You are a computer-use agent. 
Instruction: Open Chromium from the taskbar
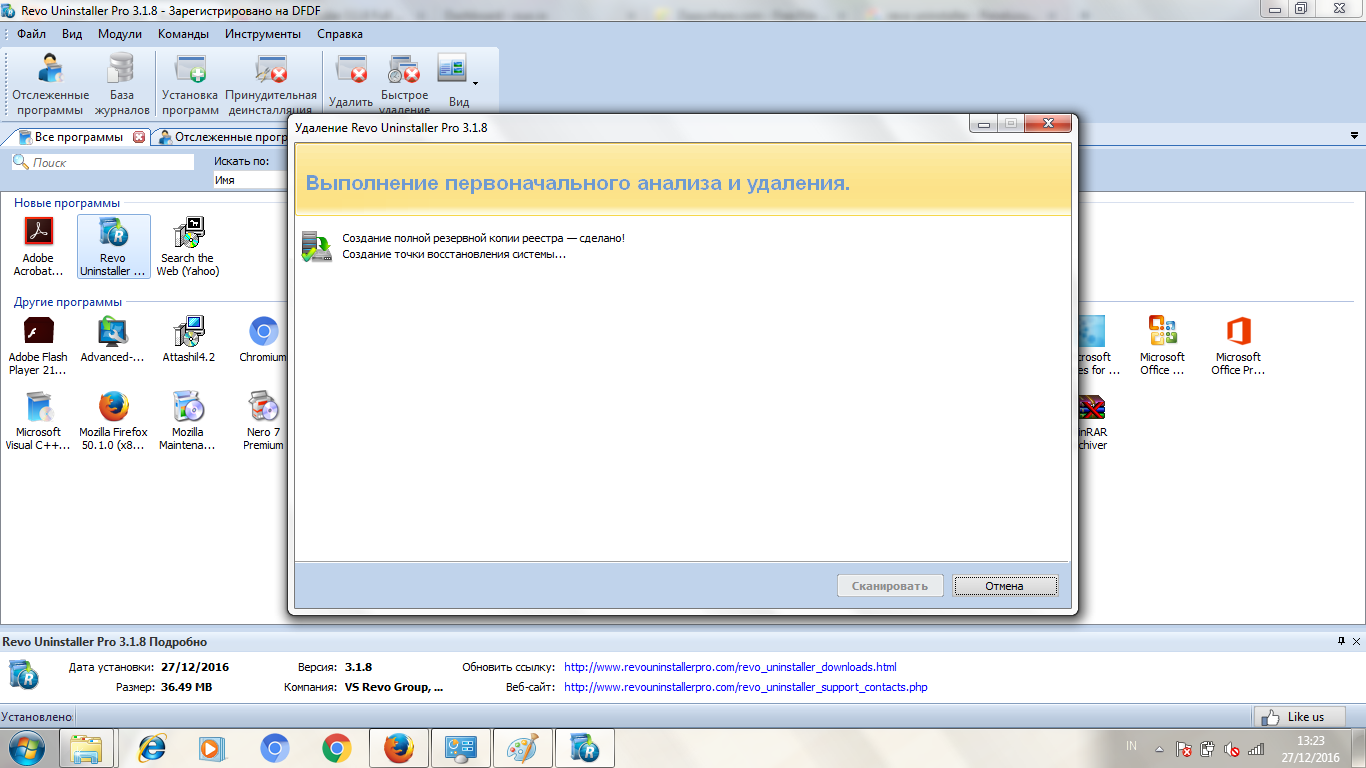pos(275,748)
